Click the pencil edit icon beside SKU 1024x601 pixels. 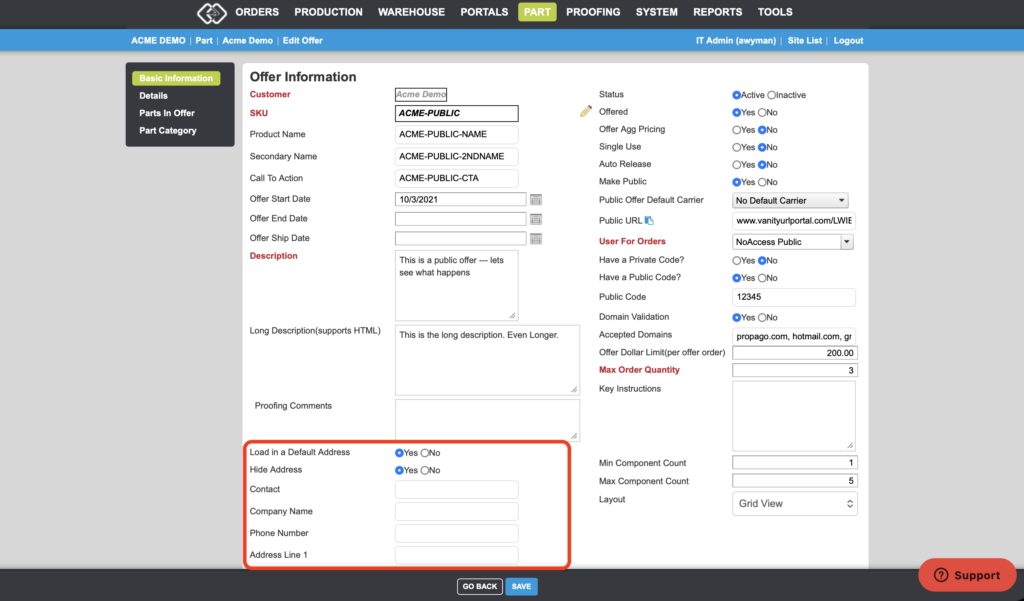click(586, 112)
